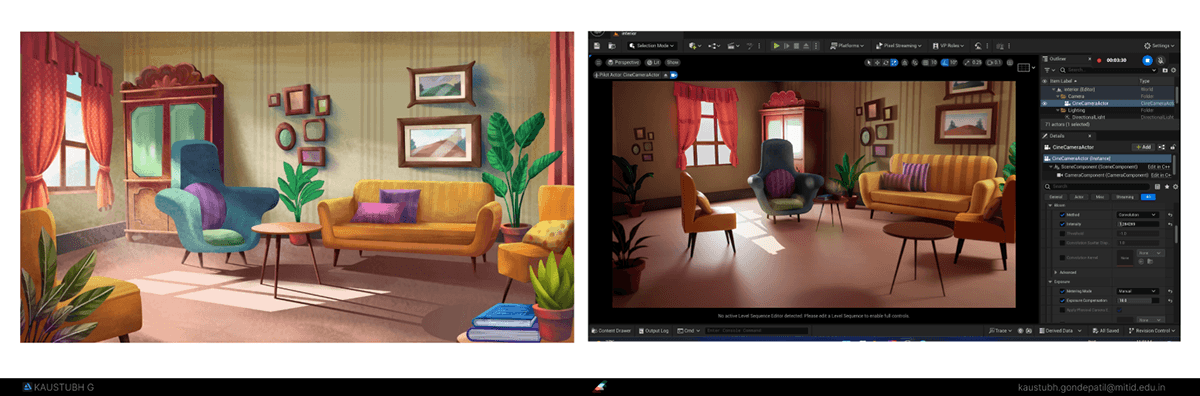Image resolution: width=1200 pixels, height=396 pixels.
Task: Click the Details lock icon
Action: tap(1172, 147)
